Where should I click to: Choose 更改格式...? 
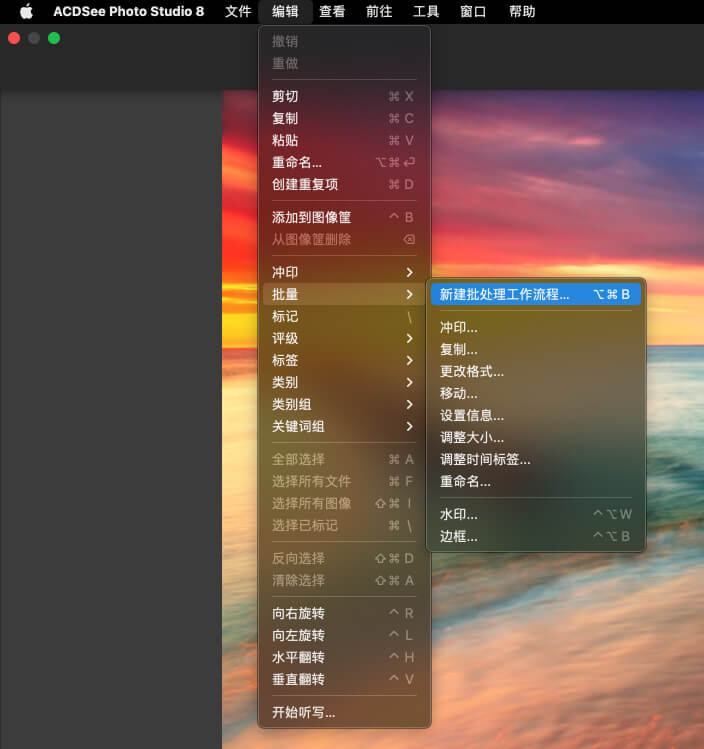point(535,371)
